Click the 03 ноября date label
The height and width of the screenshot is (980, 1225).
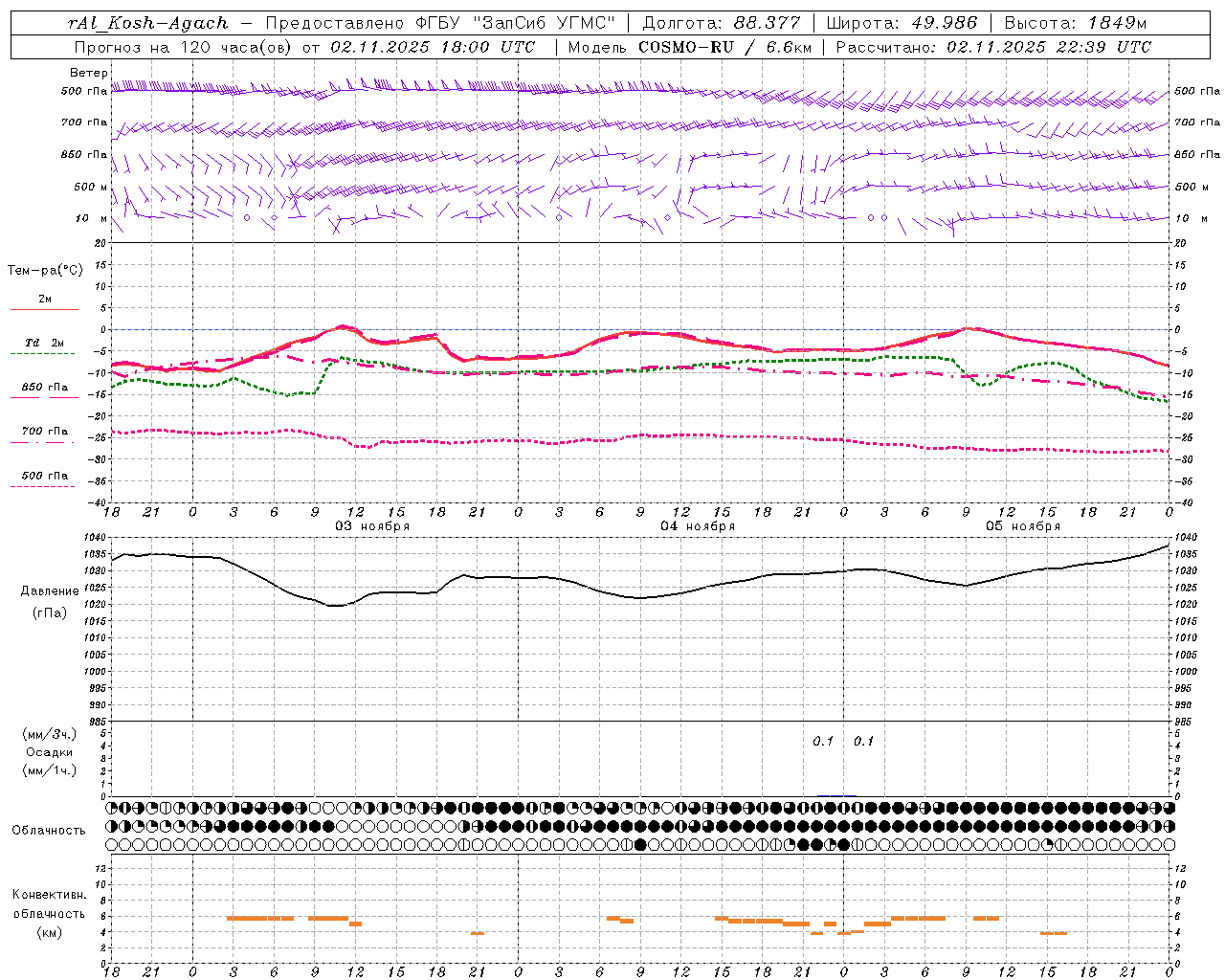pos(371,526)
